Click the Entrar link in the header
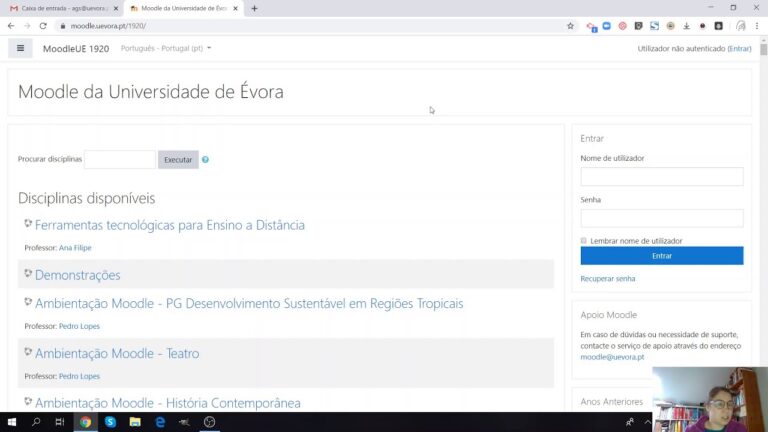 coord(739,48)
